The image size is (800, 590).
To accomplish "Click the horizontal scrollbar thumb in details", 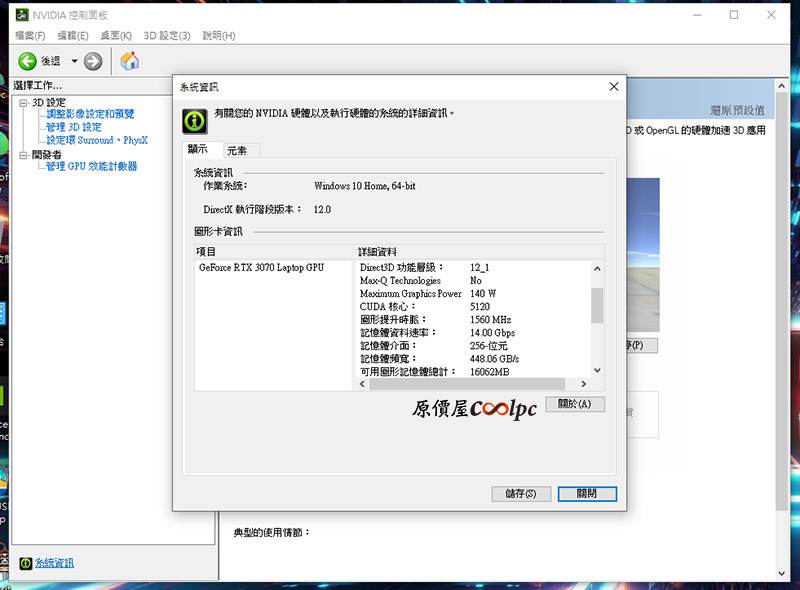I will (467, 384).
